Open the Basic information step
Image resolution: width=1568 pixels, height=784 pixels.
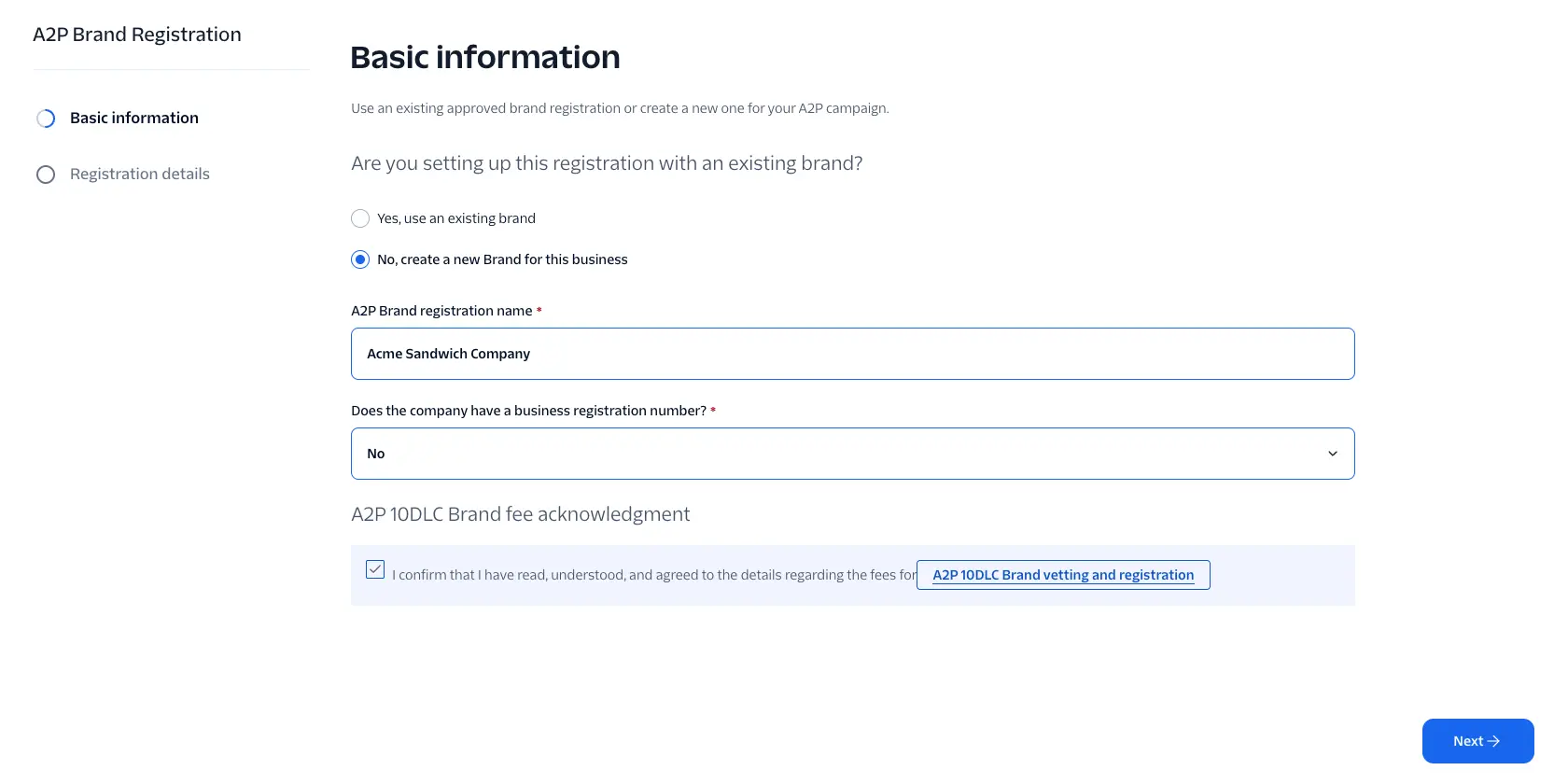pos(134,118)
